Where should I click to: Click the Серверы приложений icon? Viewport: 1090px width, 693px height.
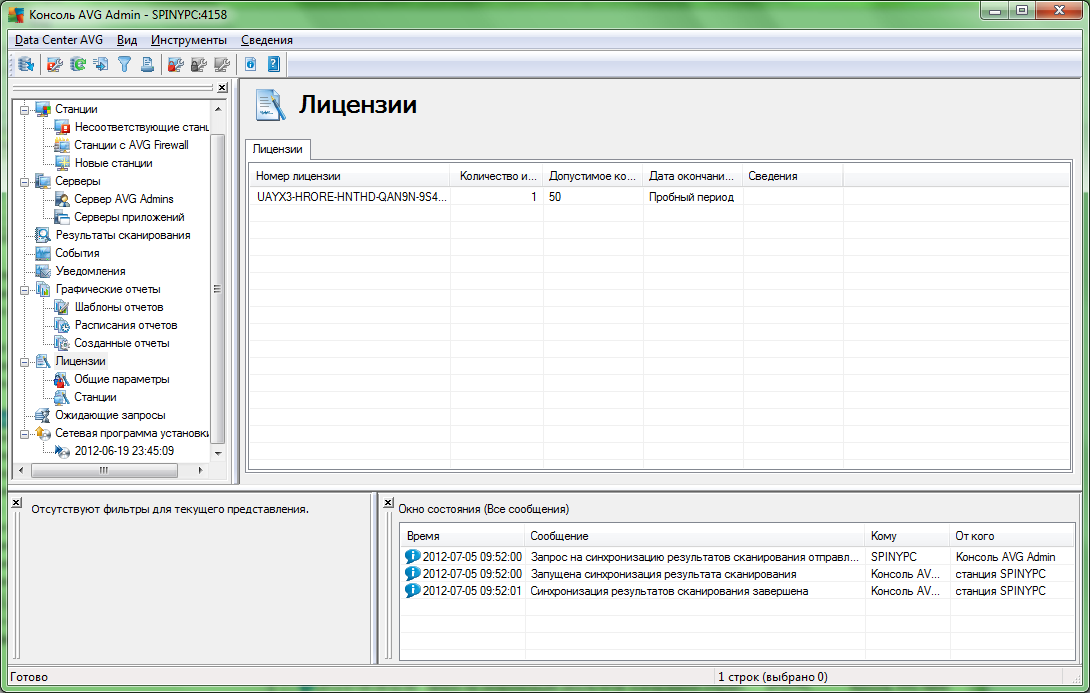click(x=63, y=218)
